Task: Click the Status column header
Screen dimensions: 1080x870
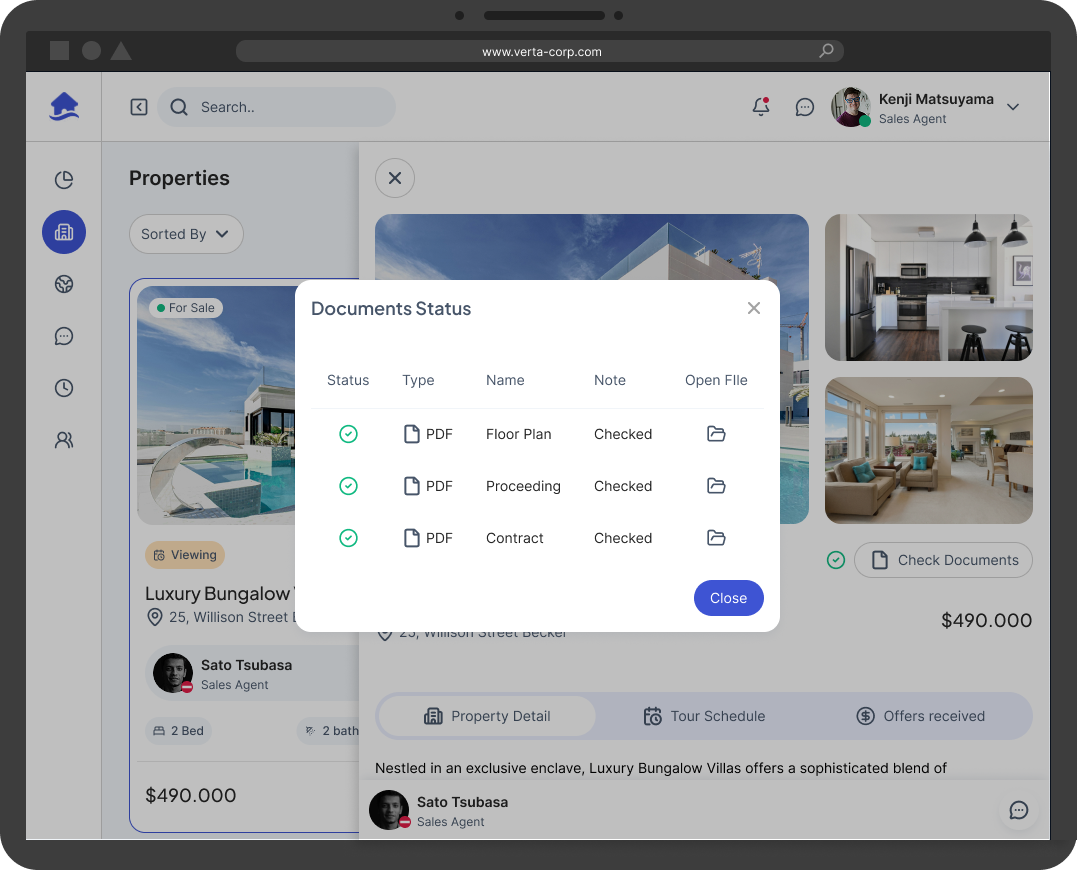Action: tap(348, 380)
